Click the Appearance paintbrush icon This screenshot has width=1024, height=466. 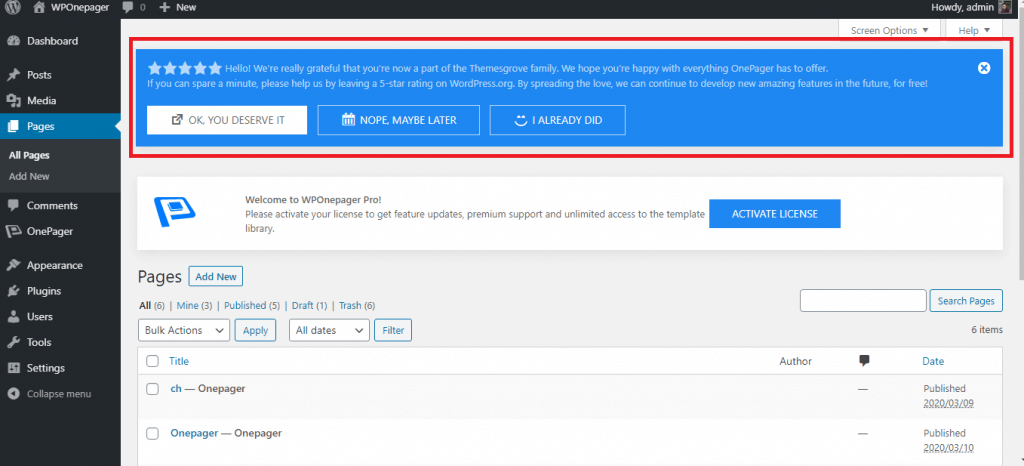pos(13,266)
